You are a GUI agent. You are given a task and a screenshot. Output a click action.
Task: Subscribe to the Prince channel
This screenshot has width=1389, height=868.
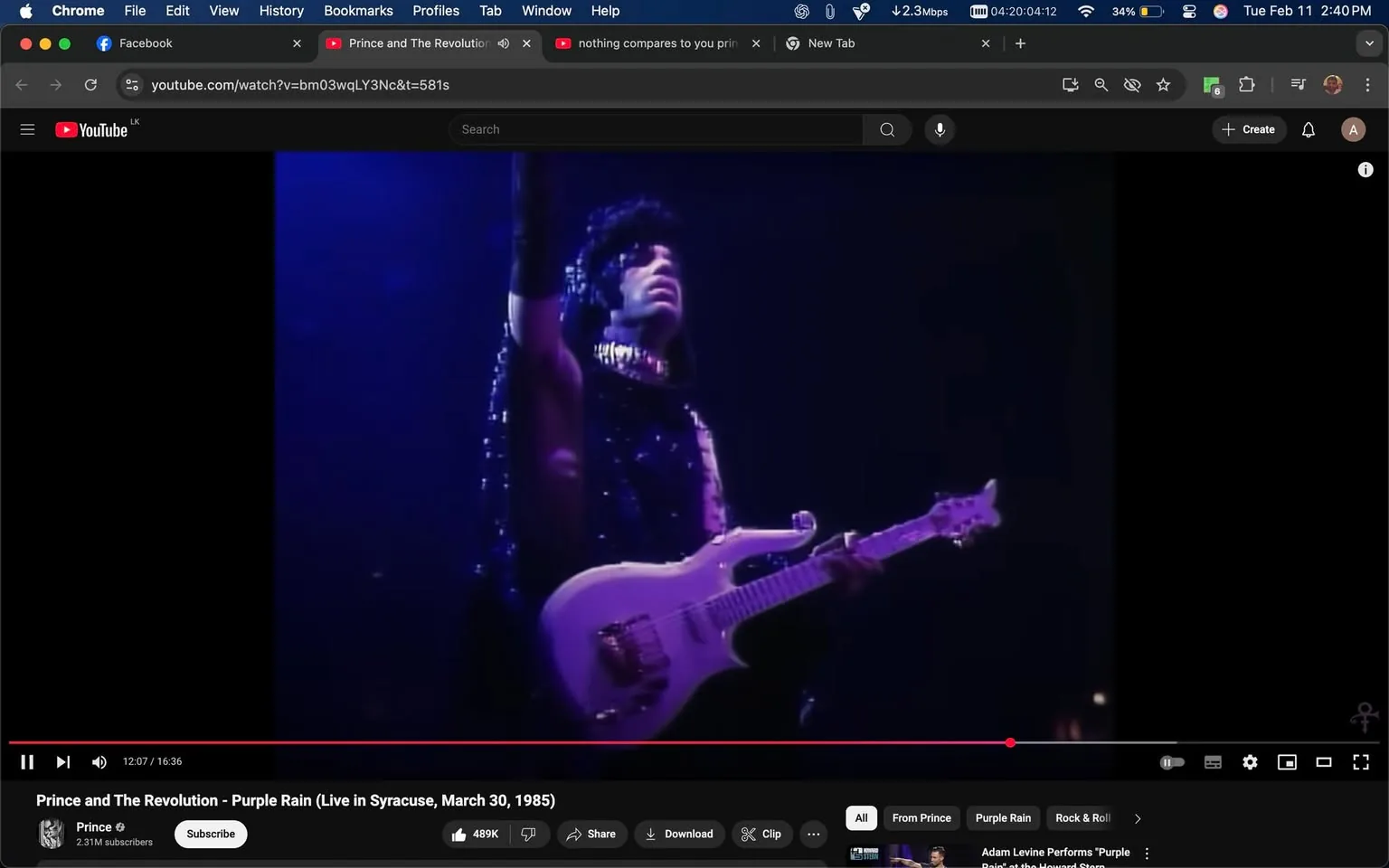(x=210, y=834)
